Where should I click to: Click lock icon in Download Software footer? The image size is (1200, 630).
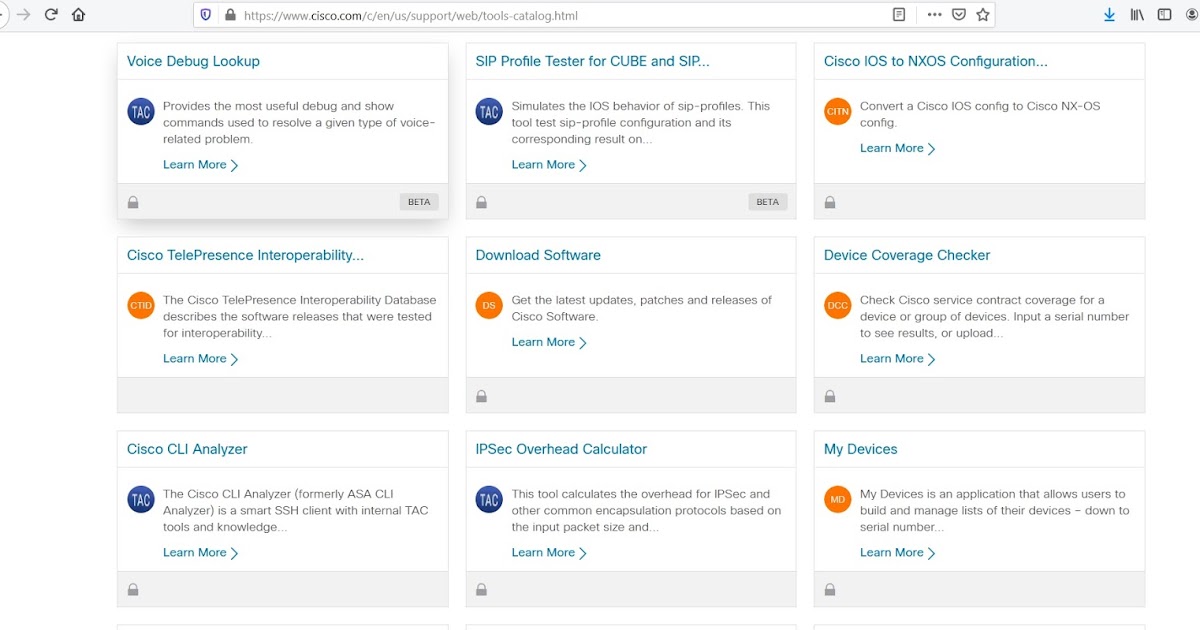pyautogui.click(x=481, y=396)
